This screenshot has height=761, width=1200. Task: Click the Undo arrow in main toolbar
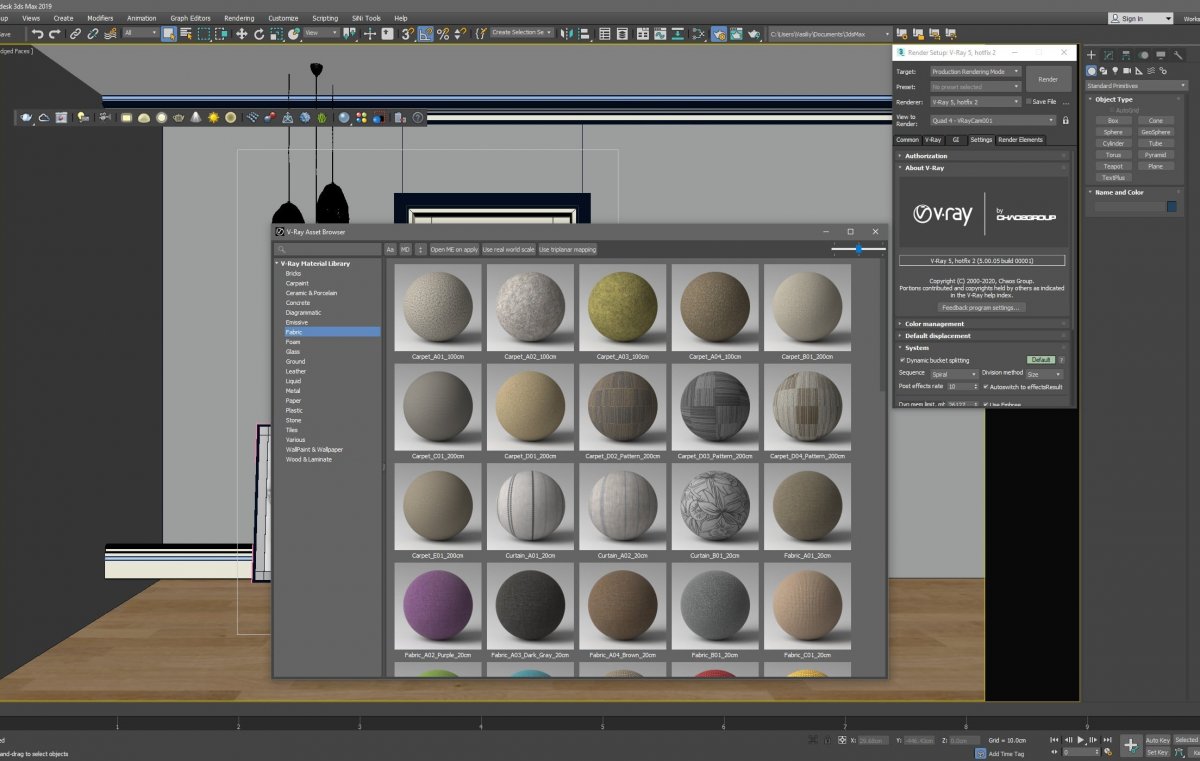(x=38, y=33)
